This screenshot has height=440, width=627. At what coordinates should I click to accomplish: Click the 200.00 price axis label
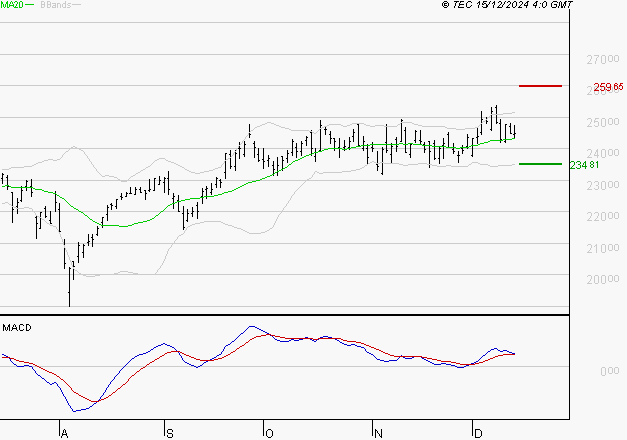[x=603, y=279]
